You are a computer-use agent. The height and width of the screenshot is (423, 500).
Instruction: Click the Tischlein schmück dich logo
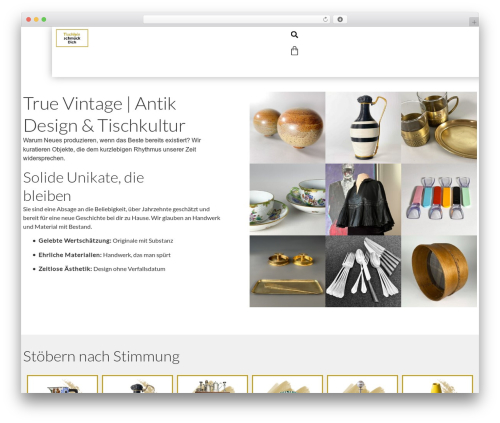72,38
